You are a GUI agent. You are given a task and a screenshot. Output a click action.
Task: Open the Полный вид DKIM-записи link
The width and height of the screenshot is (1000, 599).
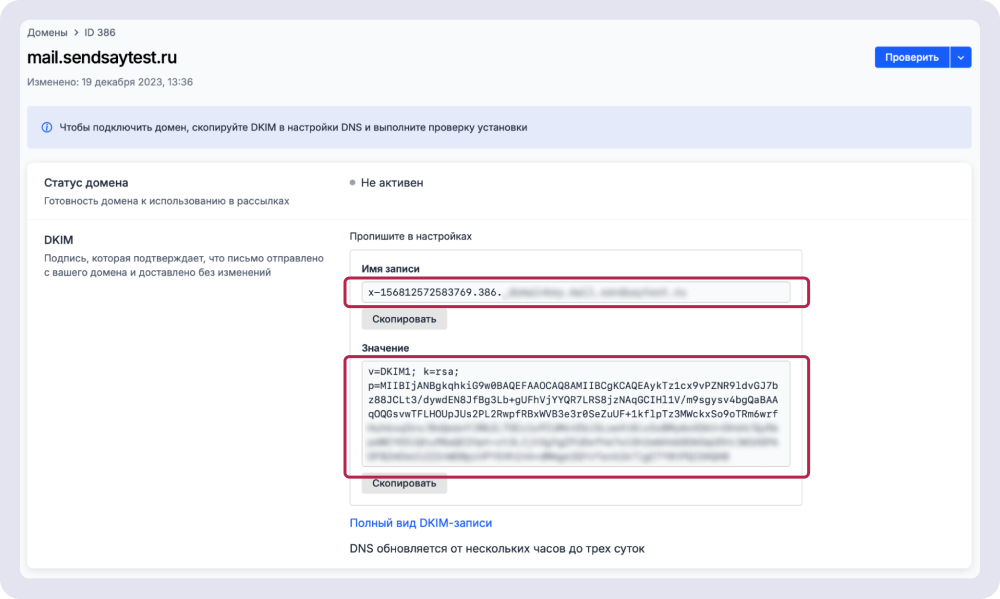coord(421,523)
